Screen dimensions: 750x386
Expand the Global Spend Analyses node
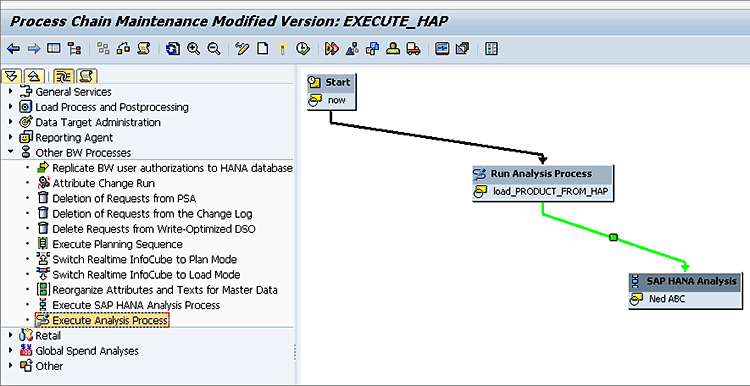pos(11,351)
